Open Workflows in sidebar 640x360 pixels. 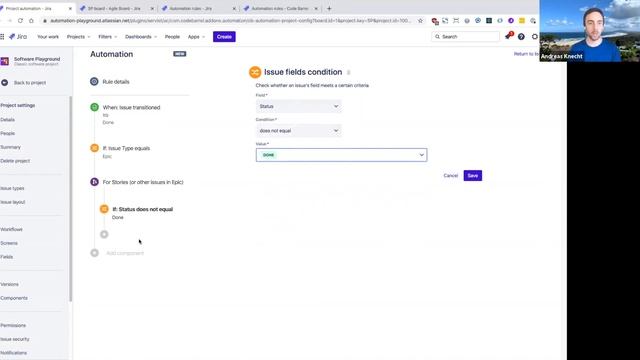point(11,229)
